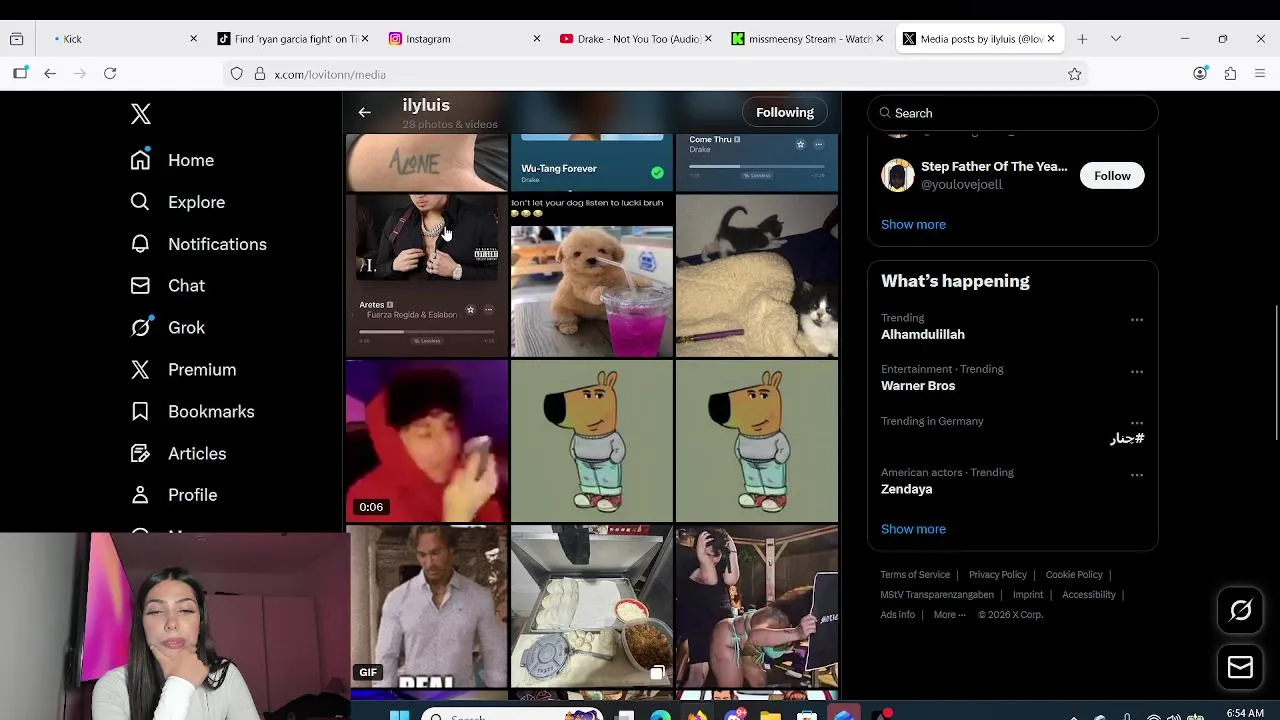The width and height of the screenshot is (1280, 720).
Task: Click the site security shield icon
Action: click(x=237, y=74)
